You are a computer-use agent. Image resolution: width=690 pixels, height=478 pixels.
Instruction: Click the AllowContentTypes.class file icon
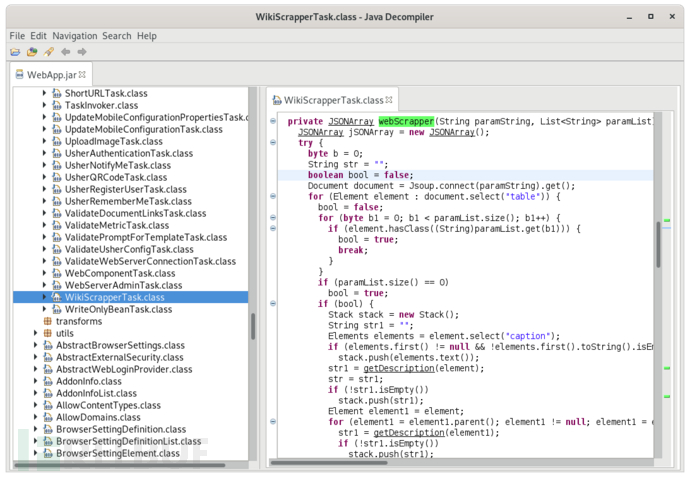click(x=48, y=405)
